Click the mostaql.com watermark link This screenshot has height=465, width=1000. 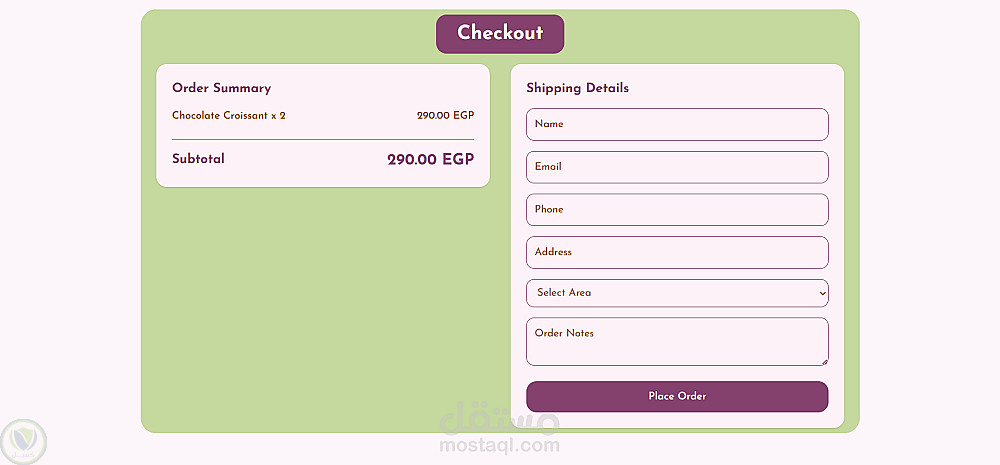pyautogui.click(x=500, y=446)
